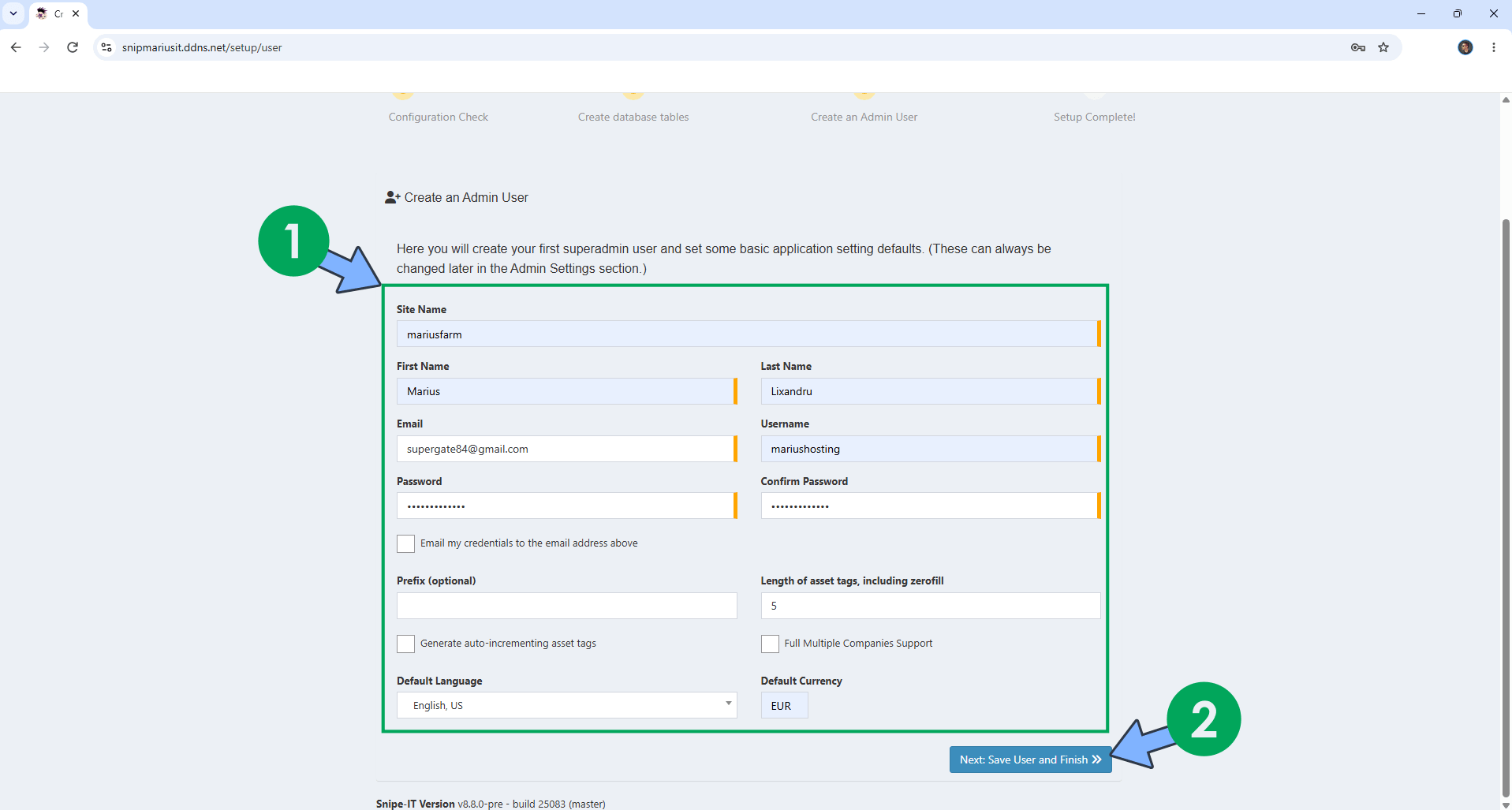Image resolution: width=1512 pixels, height=810 pixels.
Task: Click the Last Name field
Action: [931, 391]
